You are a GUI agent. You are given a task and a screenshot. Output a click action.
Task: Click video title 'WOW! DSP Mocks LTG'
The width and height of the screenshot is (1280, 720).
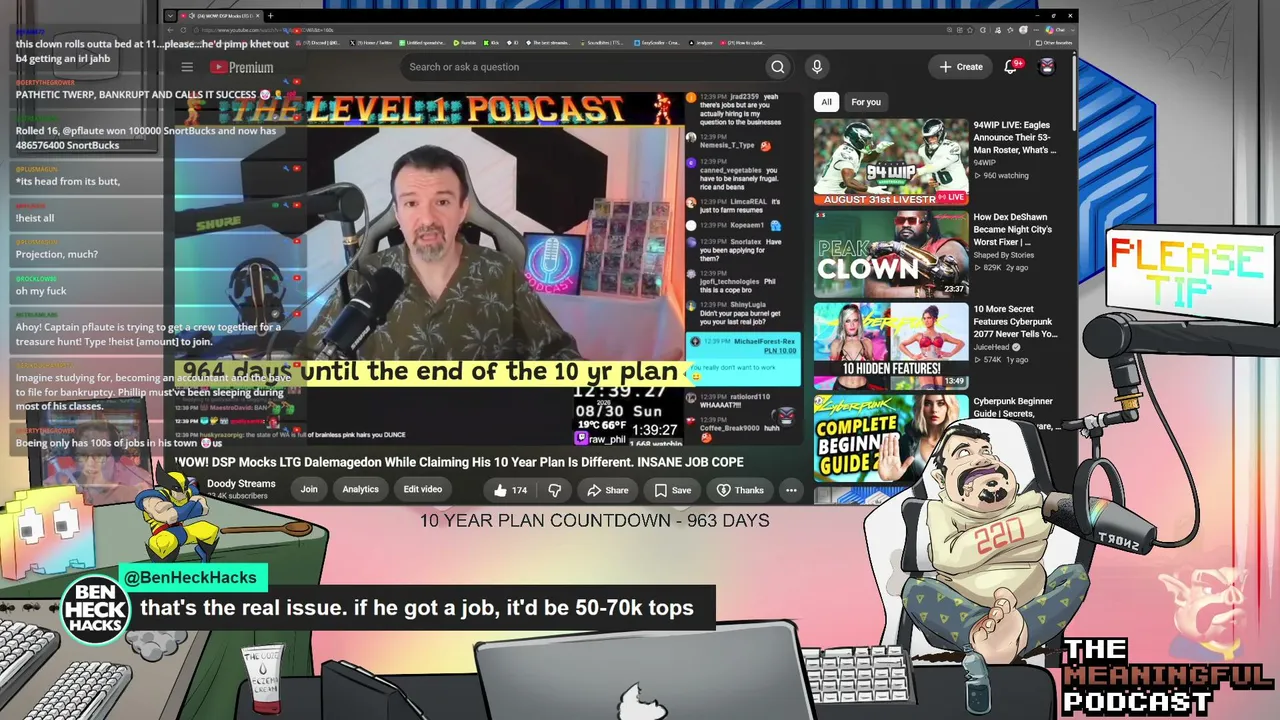[459, 462]
